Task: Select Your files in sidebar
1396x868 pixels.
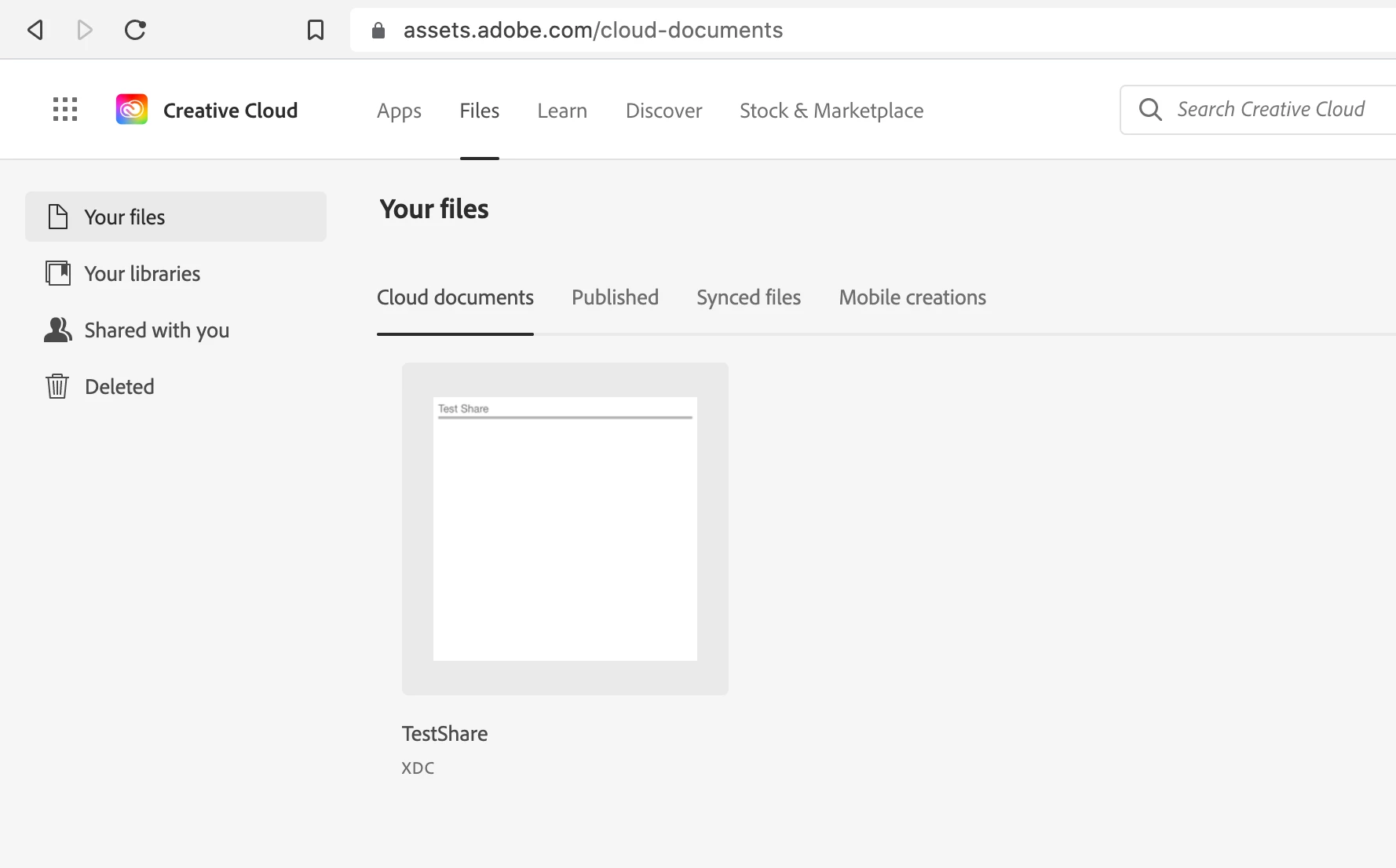Action: tap(176, 217)
